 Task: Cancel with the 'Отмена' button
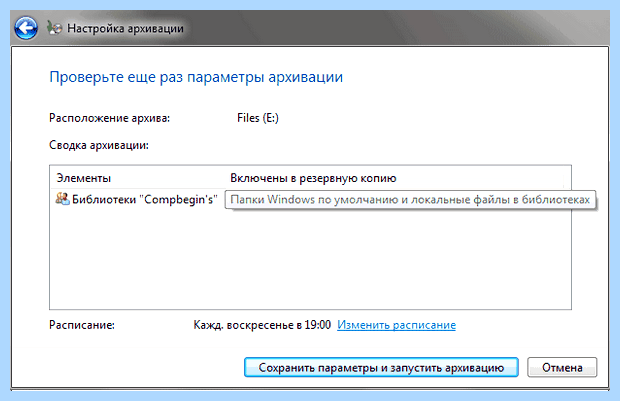coord(562,367)
